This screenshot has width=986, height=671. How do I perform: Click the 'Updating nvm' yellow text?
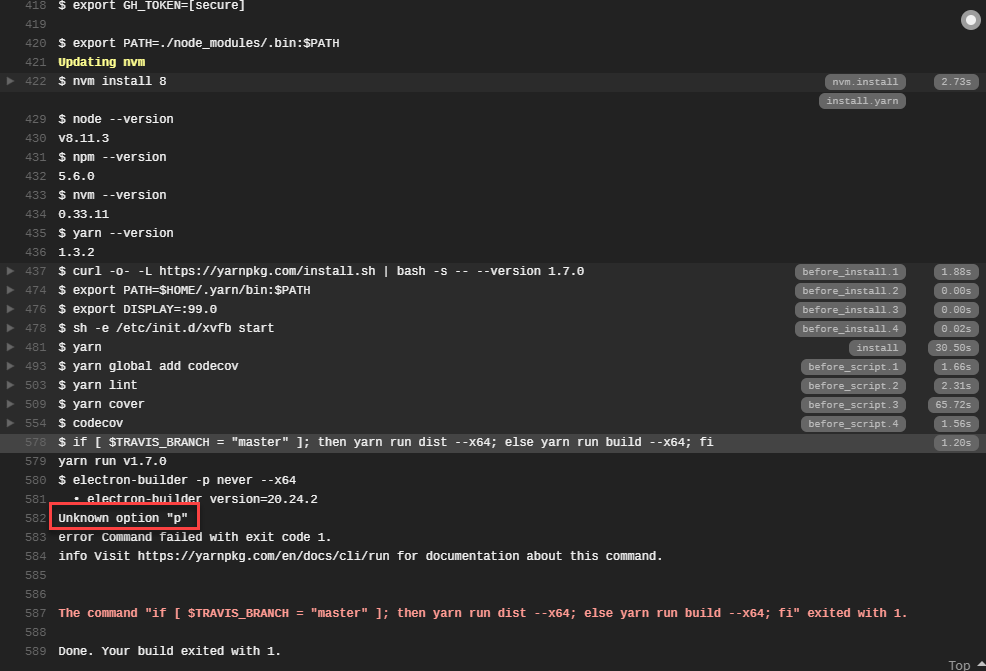(102, 62)
